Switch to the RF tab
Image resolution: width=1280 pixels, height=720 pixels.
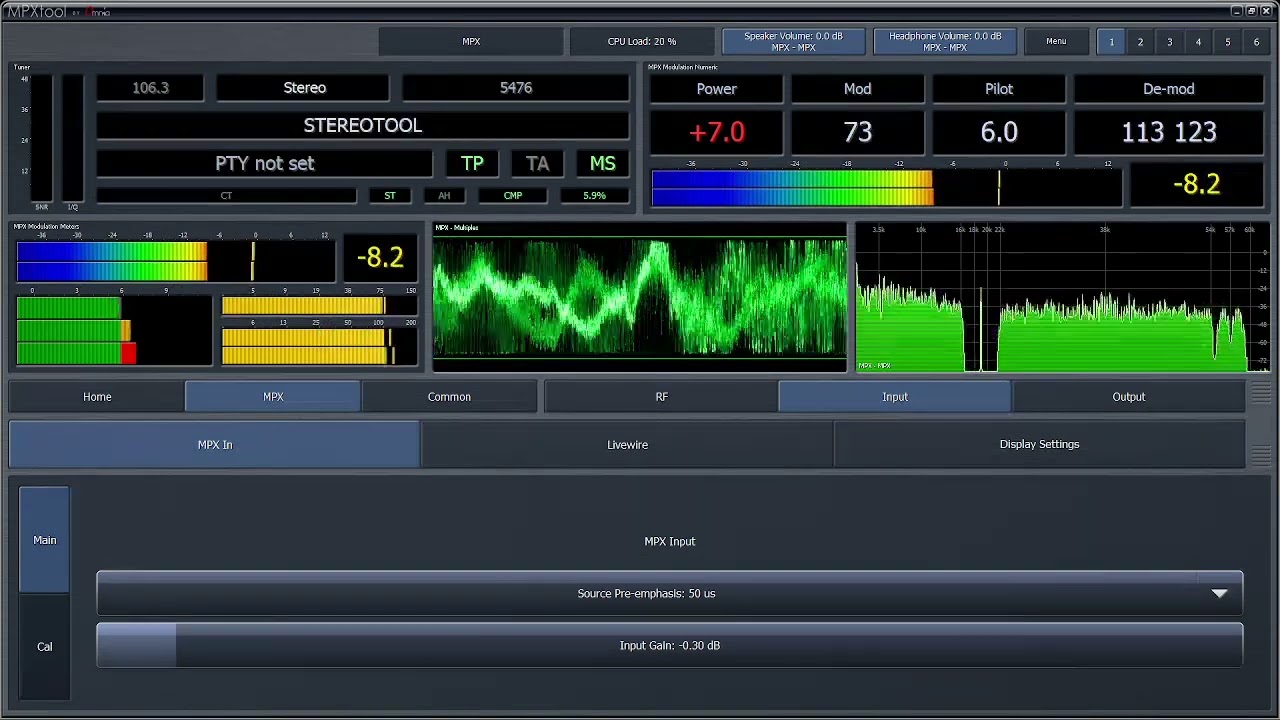[x=661, y=397]
